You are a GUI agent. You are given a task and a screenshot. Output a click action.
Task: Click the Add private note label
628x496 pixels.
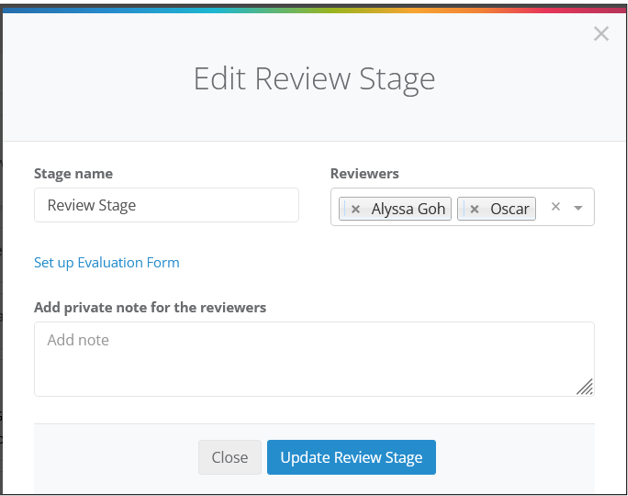tap(150, 307)
